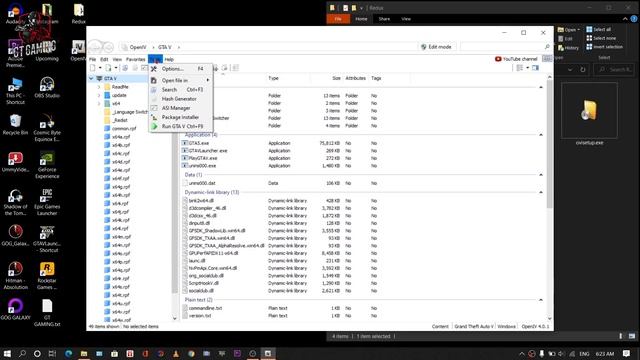Viewport: 640px width, 360px height.
Task: Click Run GTA V menu entry
Action: [x=180, y=127]
